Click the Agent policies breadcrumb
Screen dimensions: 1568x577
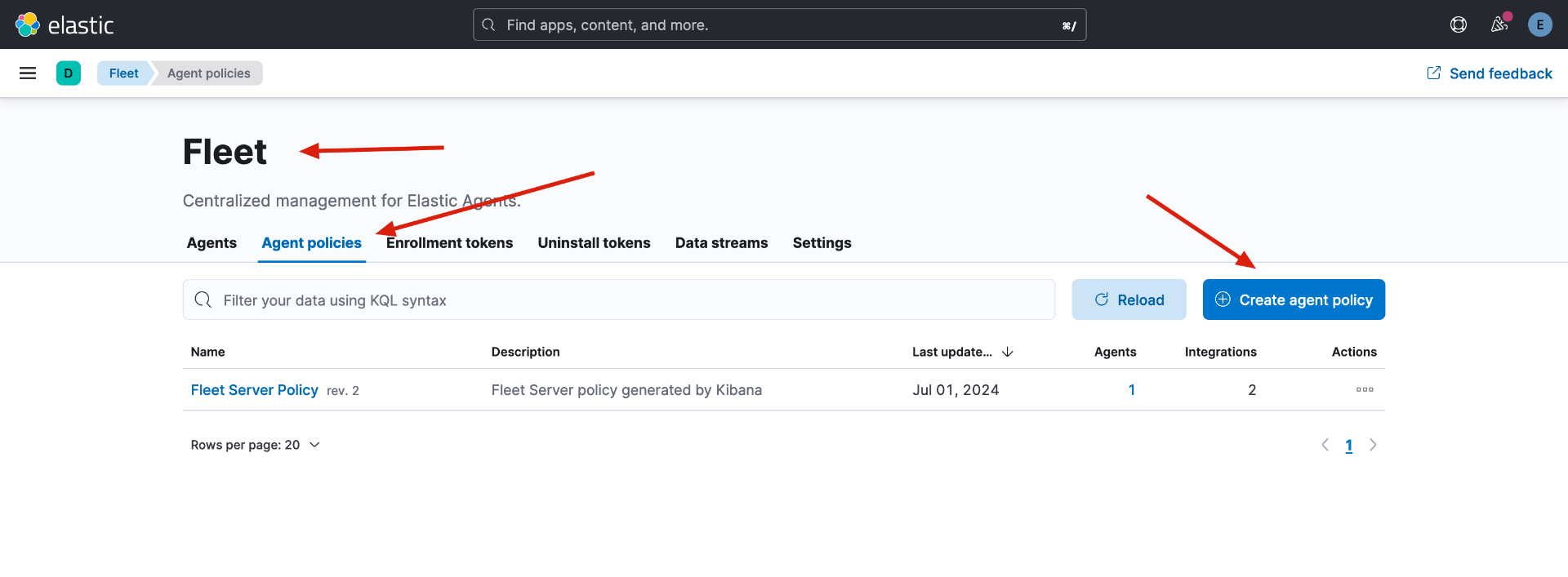(x=208, y=73)
